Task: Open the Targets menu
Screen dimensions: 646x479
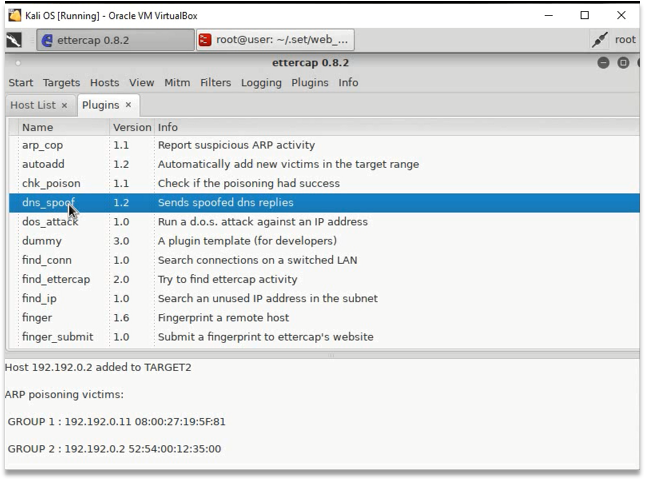Action: pos(61,83)
